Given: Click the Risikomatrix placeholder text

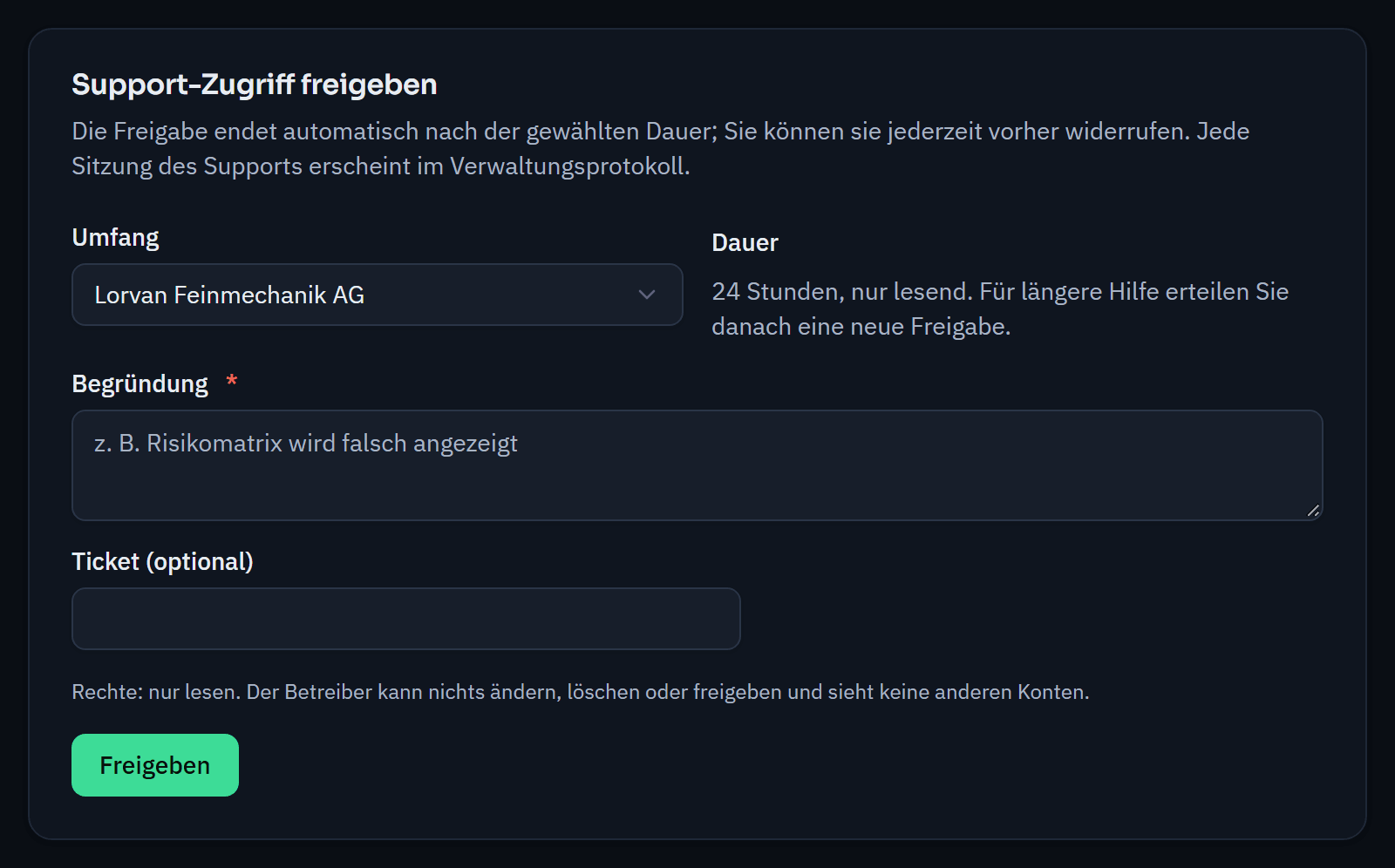Looking at the screenshot, I should [x=306, y=444].
